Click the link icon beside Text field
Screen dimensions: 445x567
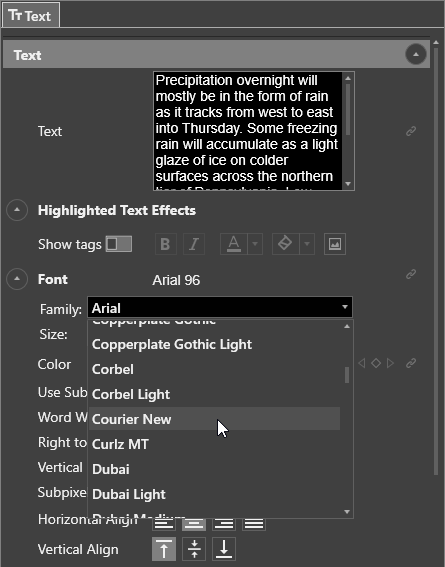tap(411, 131)
